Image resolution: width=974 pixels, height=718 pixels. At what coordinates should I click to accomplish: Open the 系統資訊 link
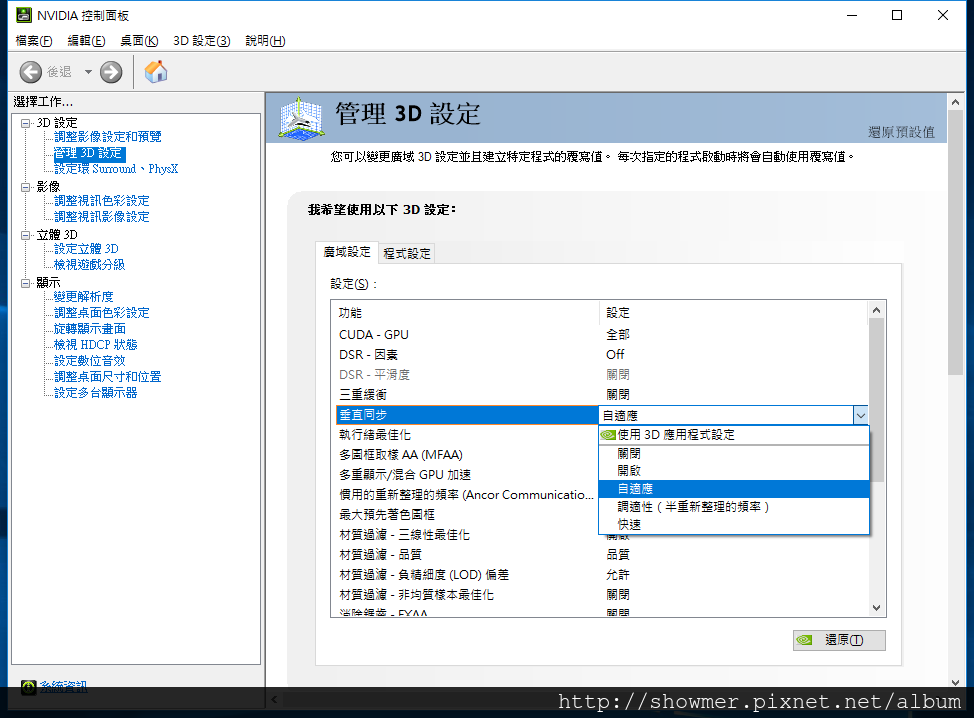[63, 687]
